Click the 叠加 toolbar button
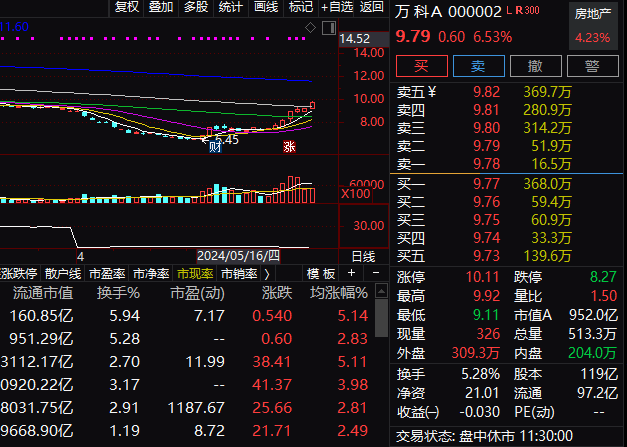Image resolution: width=627 pixels, height=447 pixels. (x=161, y=7)
